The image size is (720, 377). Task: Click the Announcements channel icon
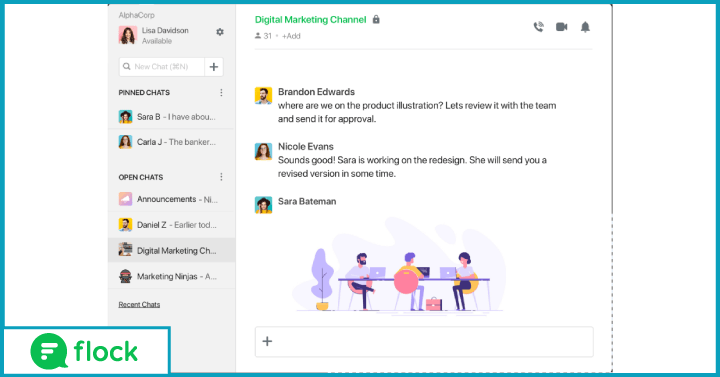tap(125, 199)
